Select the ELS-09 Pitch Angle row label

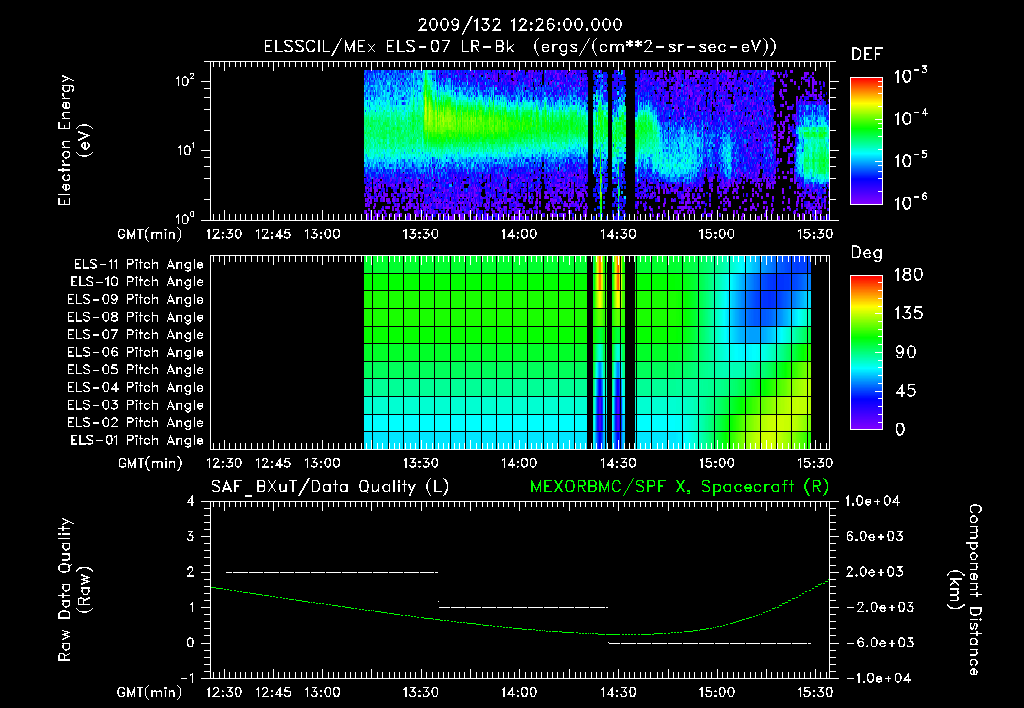point(136,300)
